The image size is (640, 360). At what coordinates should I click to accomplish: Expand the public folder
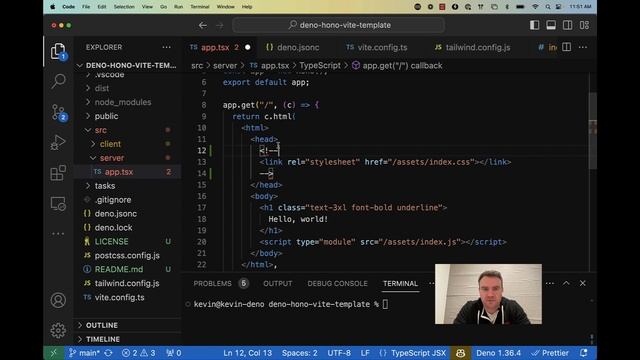(x=127, y=116)
